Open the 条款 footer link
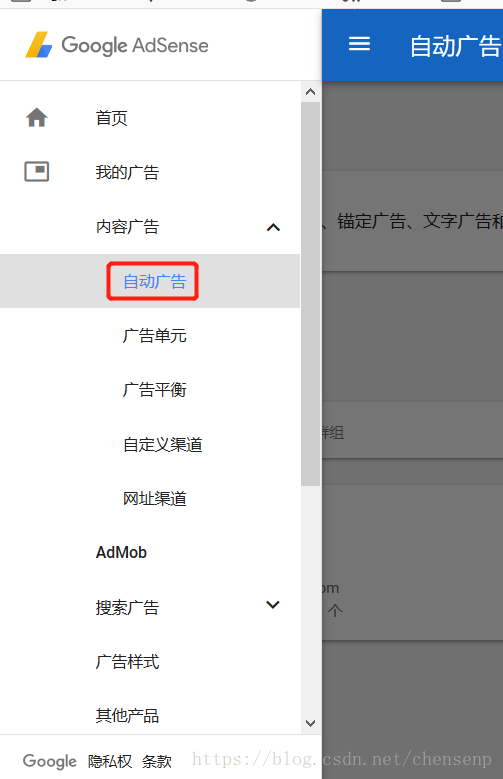The width and height of the screenshot is (503, 779). 157,761
